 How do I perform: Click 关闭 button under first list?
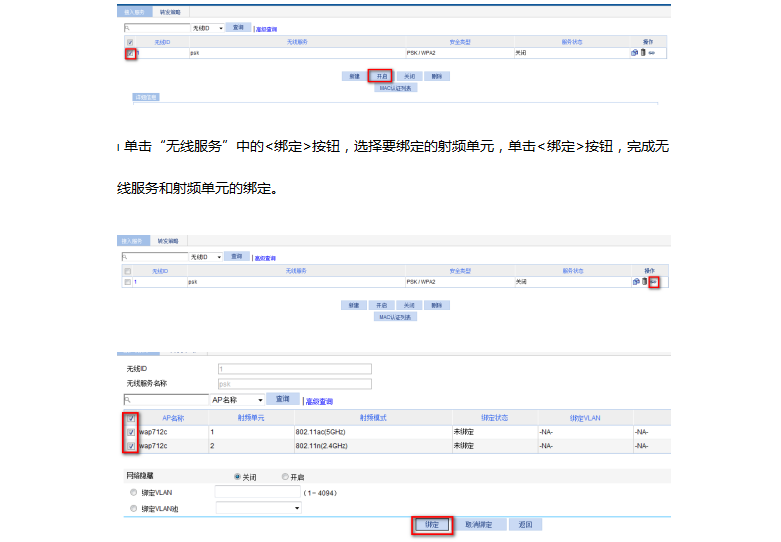[x=409, y=76]
